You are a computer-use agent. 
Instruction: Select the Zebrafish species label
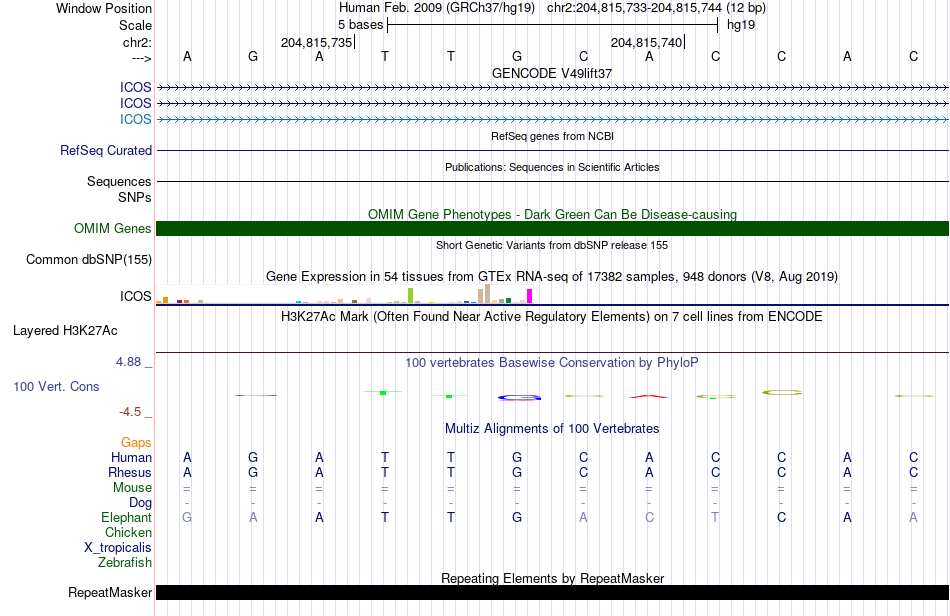(x=124, y=562)
